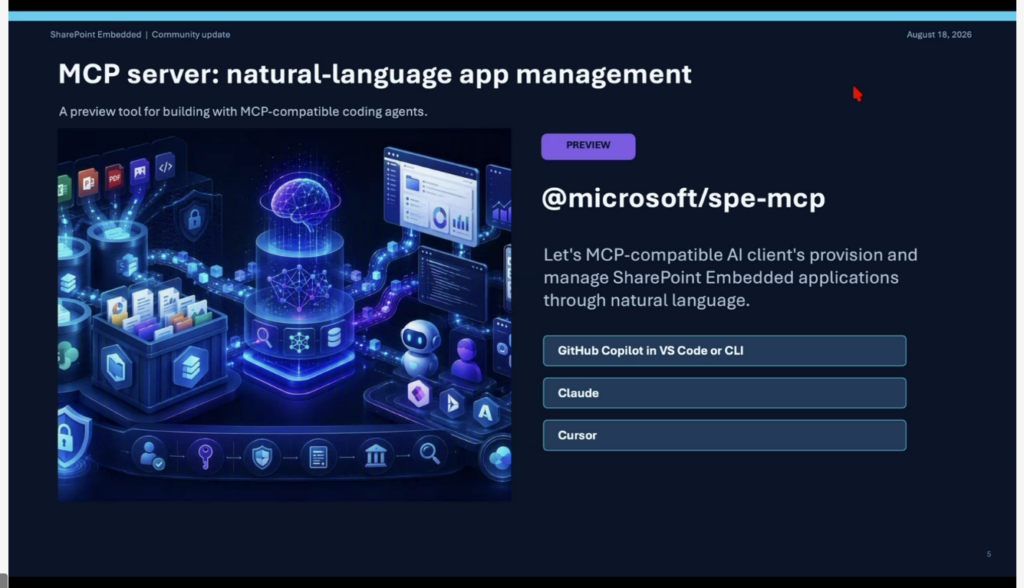Click the slide number 5

(989, 554)
